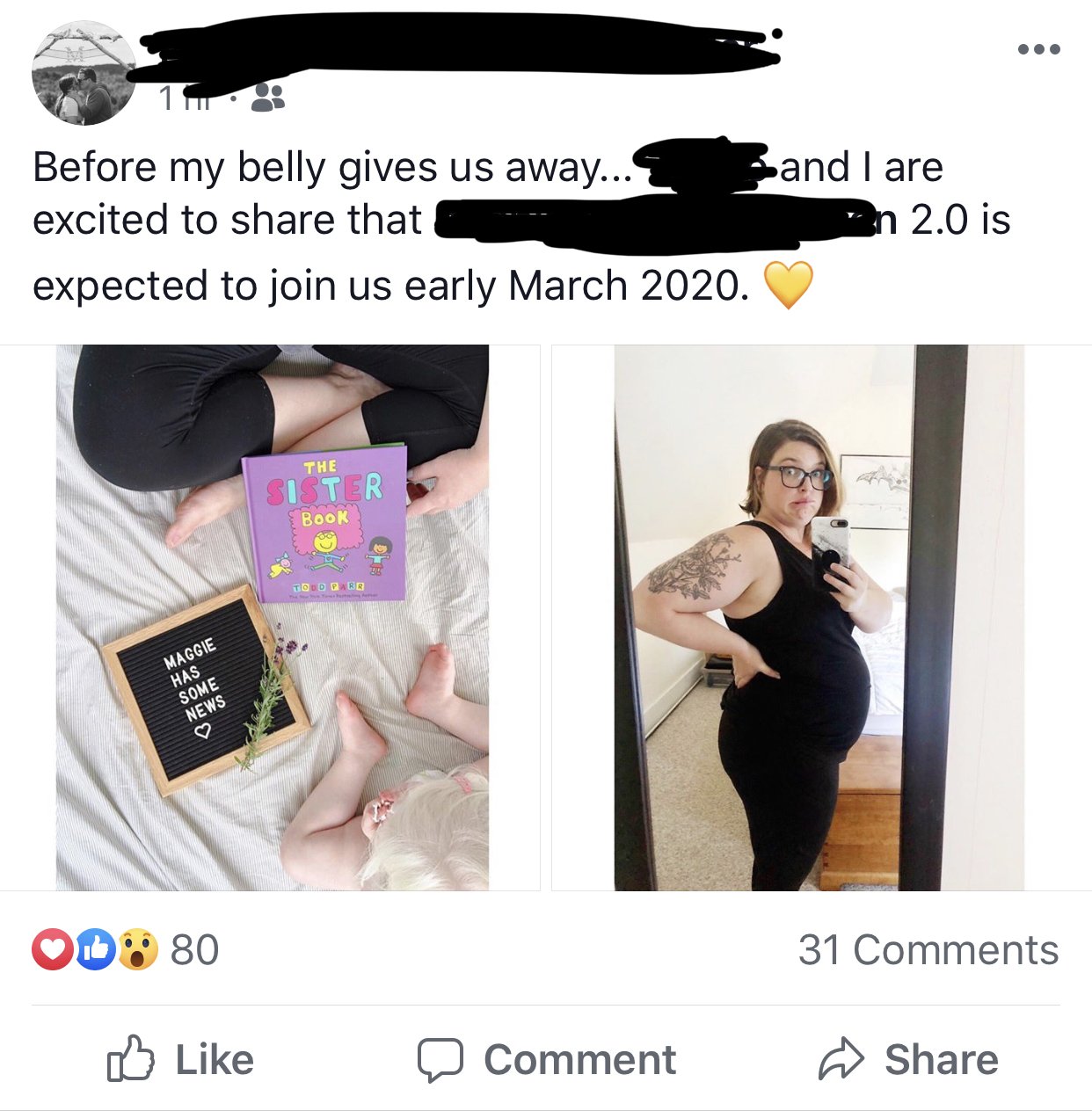
Task: Tap the thumbs-up outline icon
Action: pos(130,1058)
